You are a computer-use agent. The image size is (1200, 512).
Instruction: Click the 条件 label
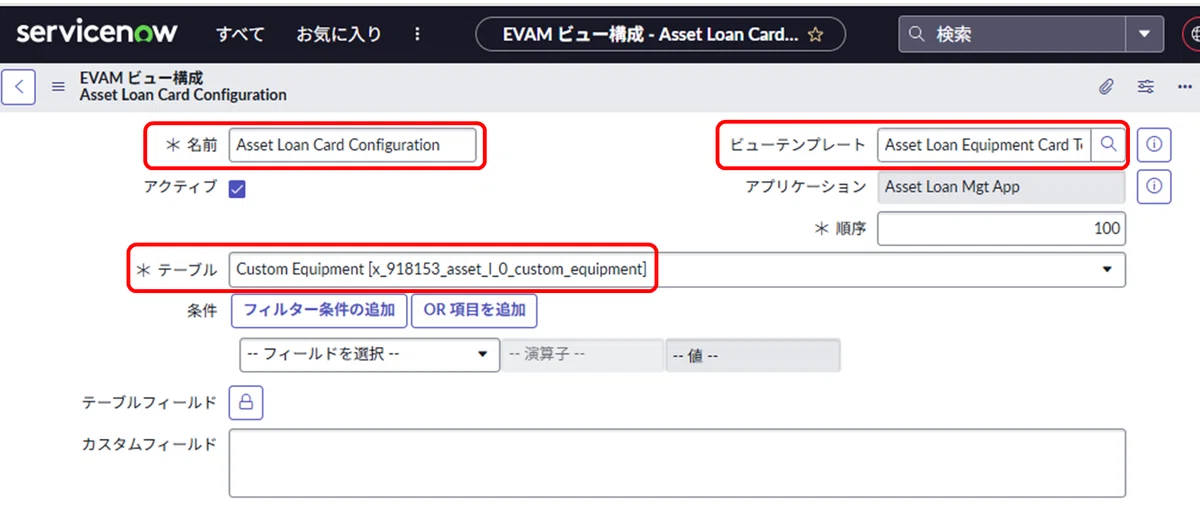tap(202, 310)
